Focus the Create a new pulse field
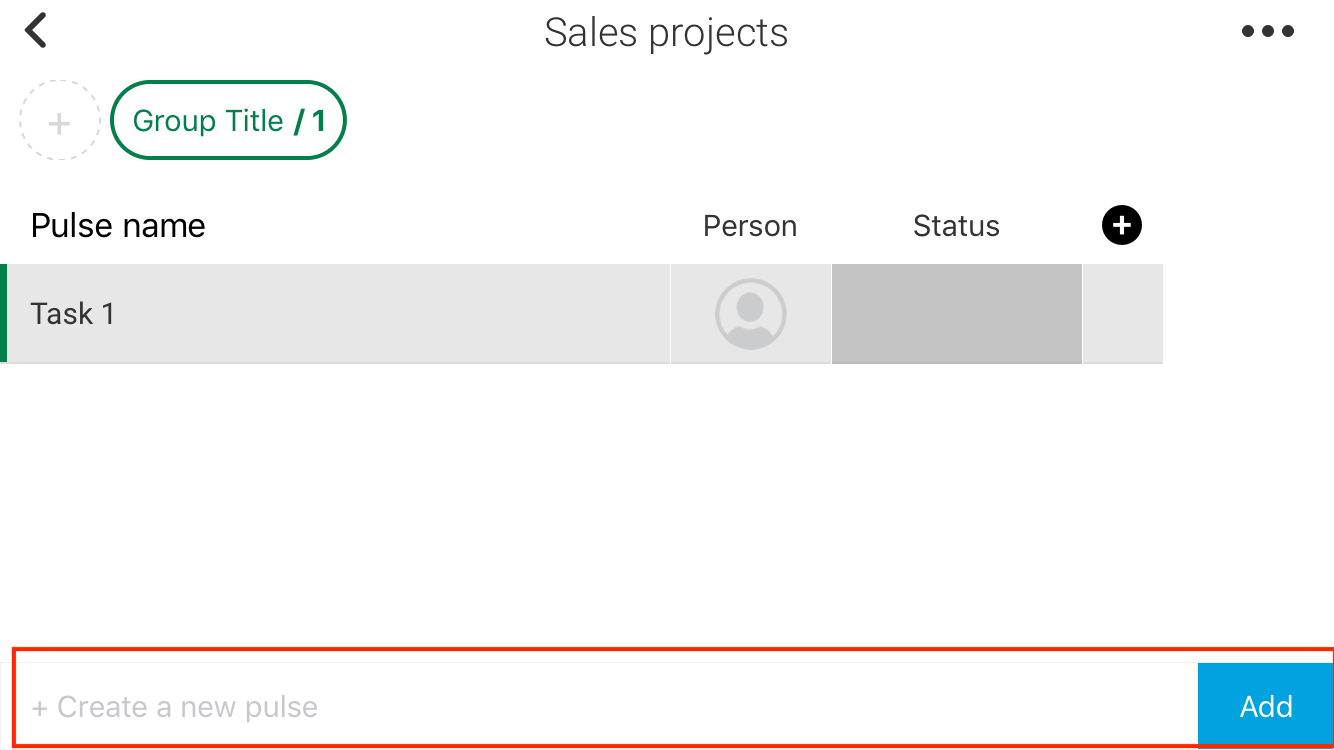1334x750 pixels. (x=605, y=707)
